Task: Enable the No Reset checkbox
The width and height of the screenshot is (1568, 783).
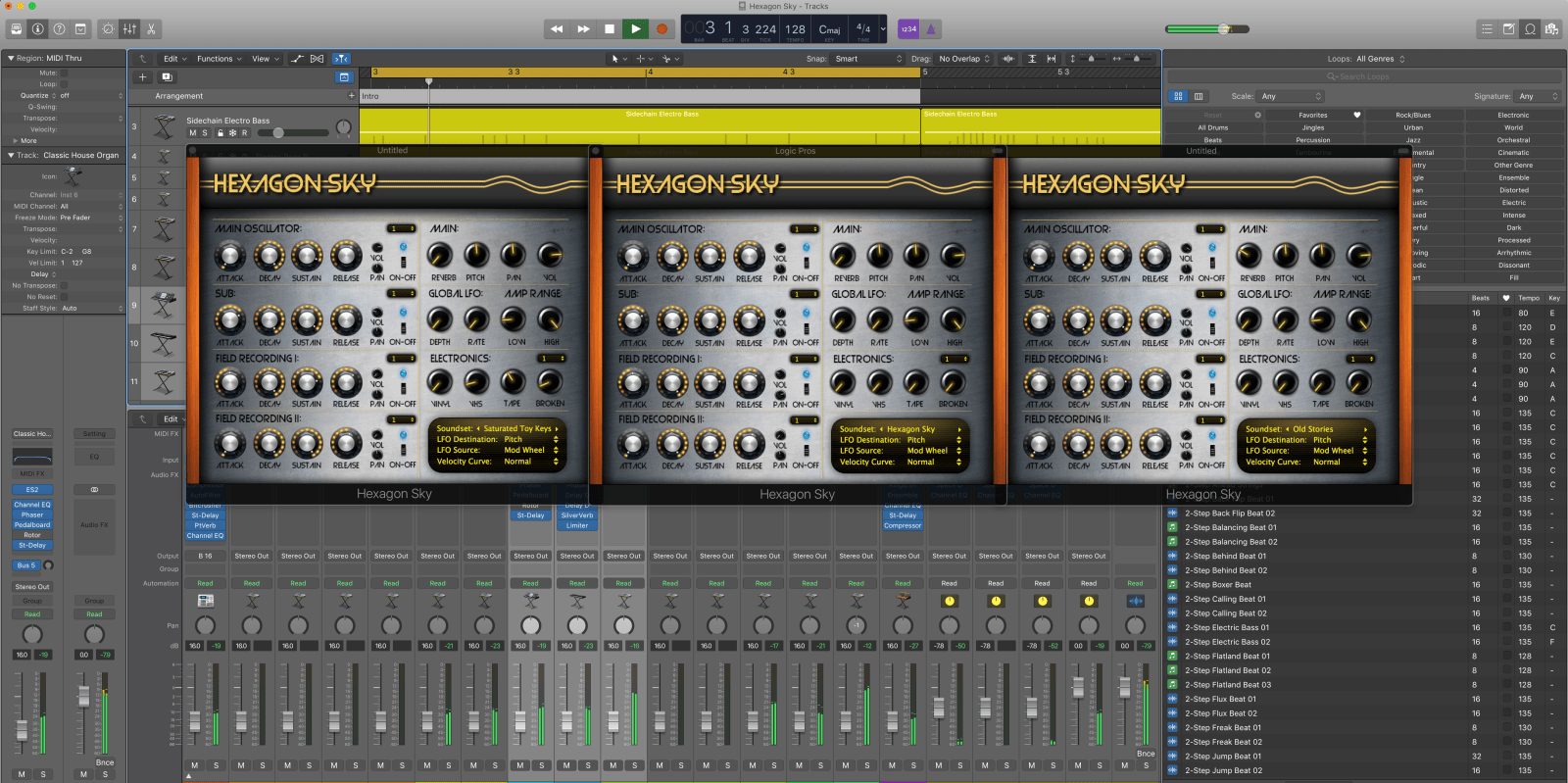Action: coord(65,297)
